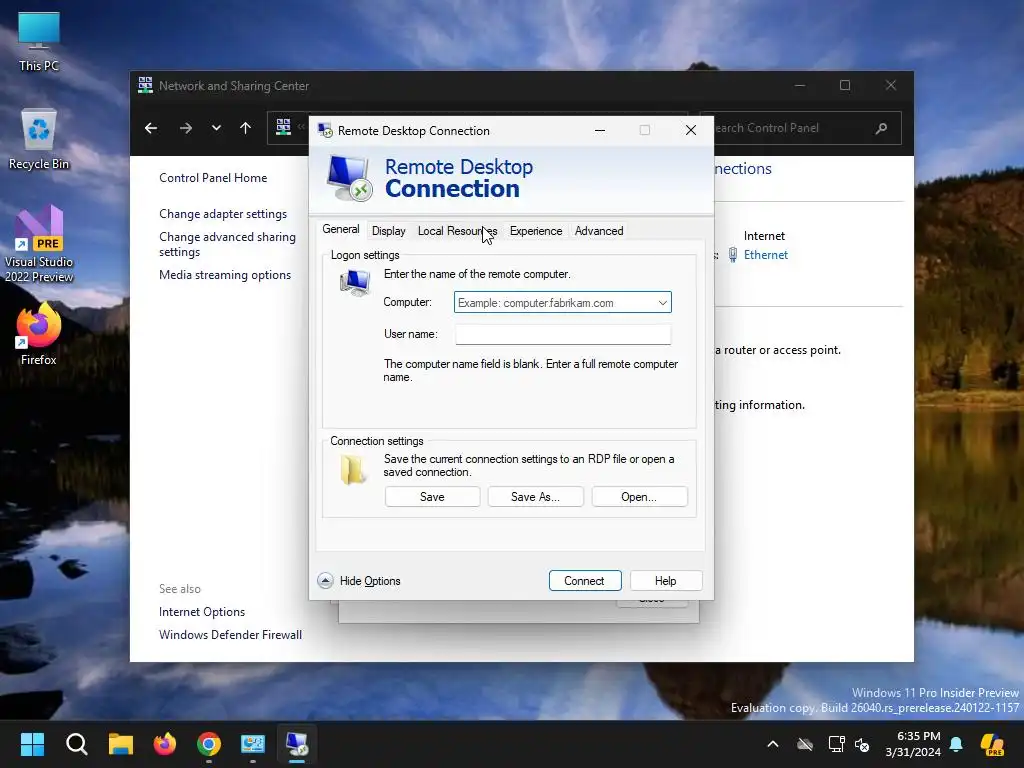Image resolution: width=1024 pixels, height=768 pixels.
Task: Switch to the Display tab
Action: (389, 231)
